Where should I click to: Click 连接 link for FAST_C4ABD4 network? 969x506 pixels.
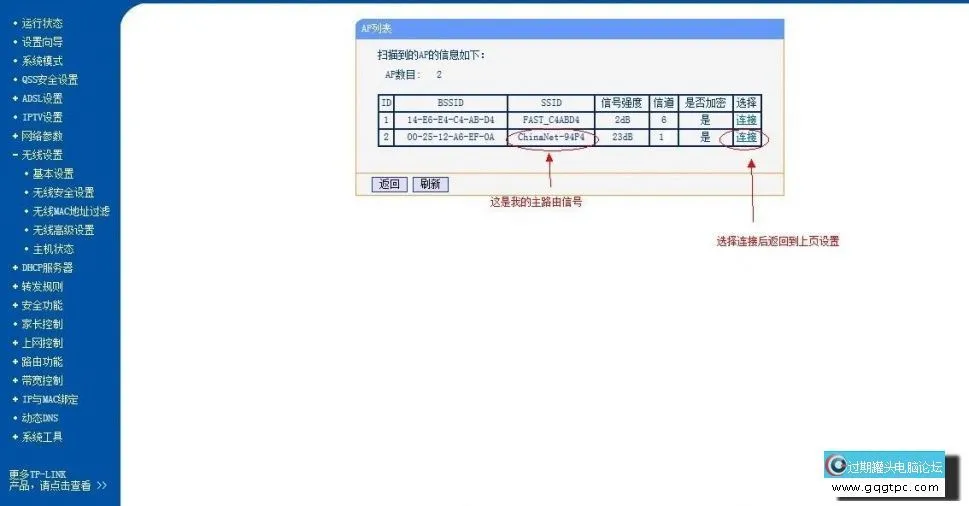746,120
